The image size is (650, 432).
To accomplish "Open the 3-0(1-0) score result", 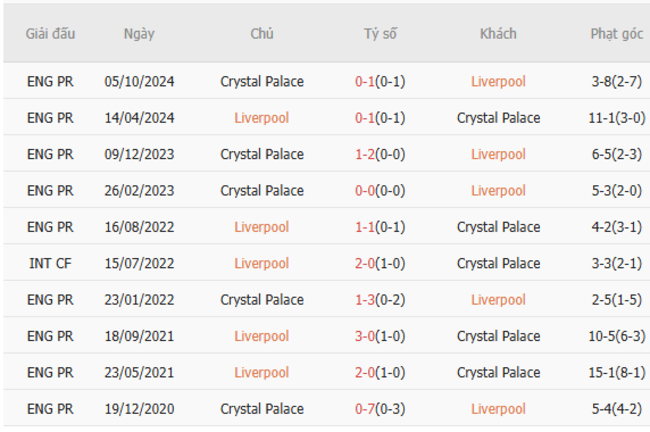I will coord(380,336).
